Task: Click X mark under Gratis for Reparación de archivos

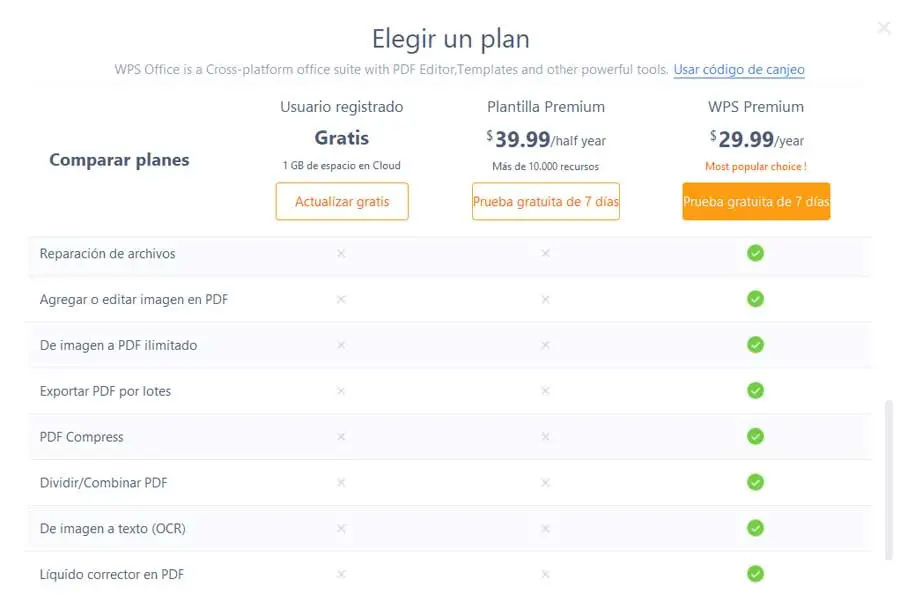Action: coord(341,254)
